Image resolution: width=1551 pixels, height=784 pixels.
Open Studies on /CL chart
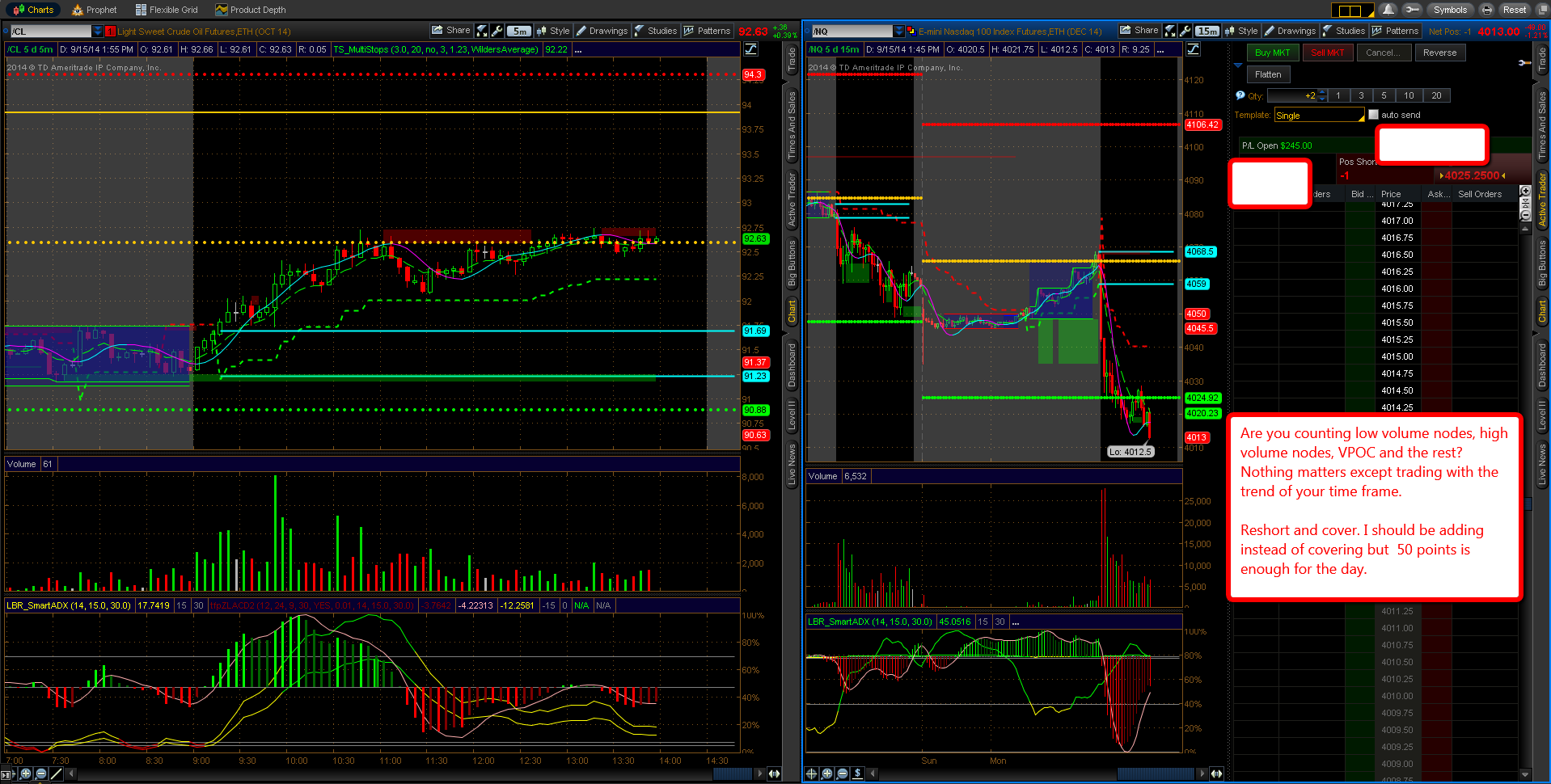point(656,31)
